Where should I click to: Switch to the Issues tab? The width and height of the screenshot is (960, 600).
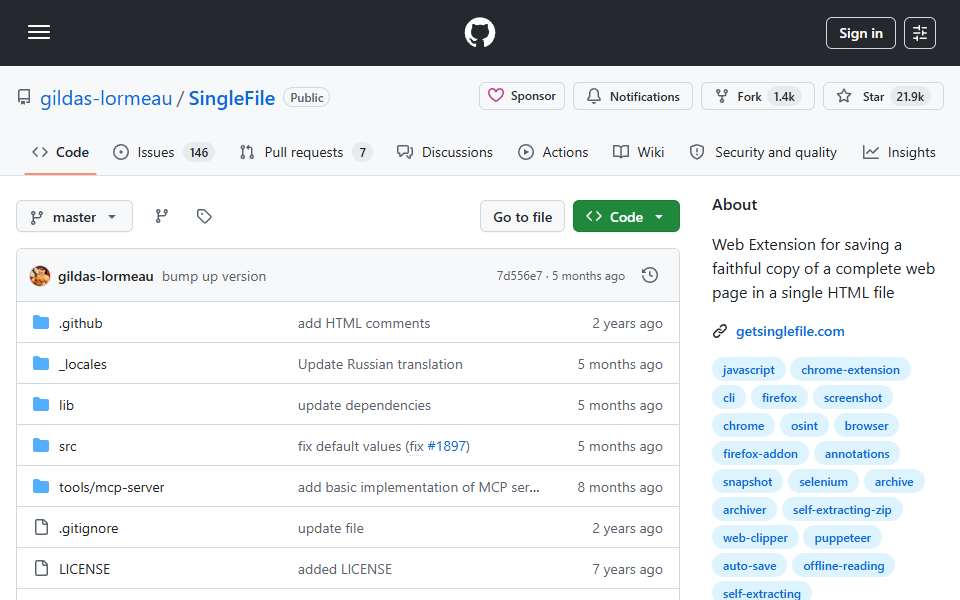[x=163, y=152]
